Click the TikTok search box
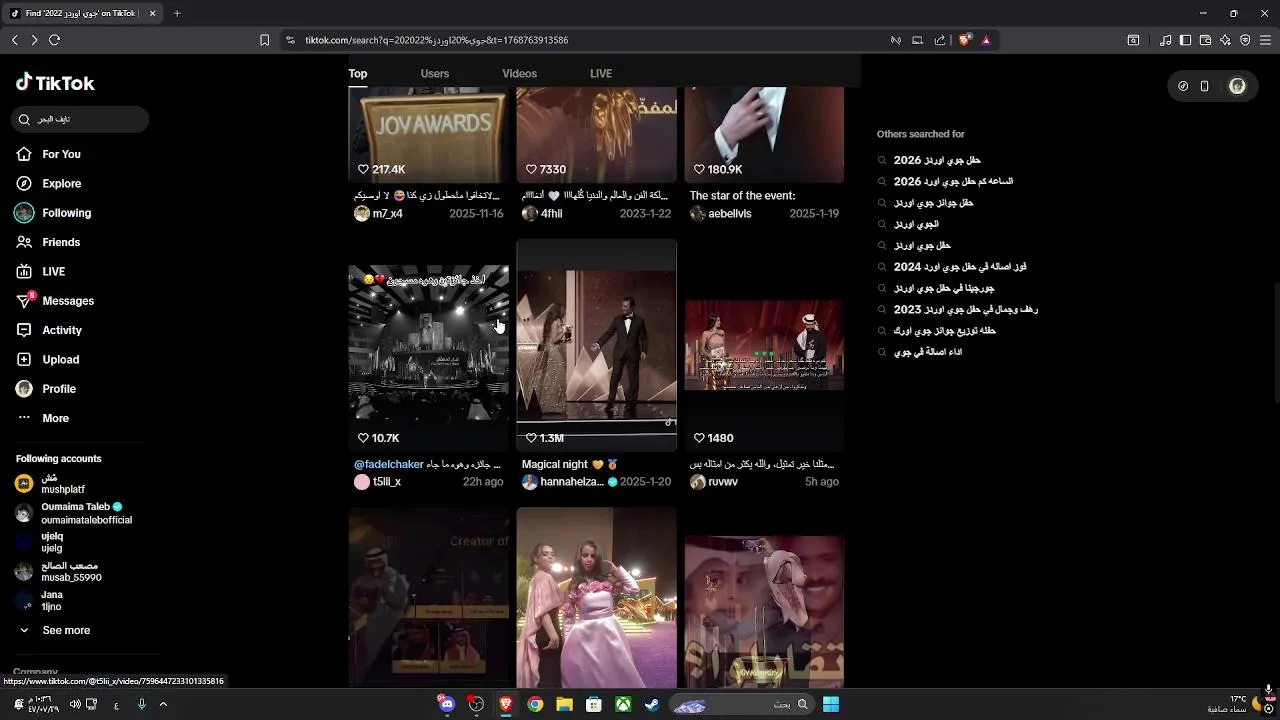Screen dimensions: 1280x720 click(82, 119)
